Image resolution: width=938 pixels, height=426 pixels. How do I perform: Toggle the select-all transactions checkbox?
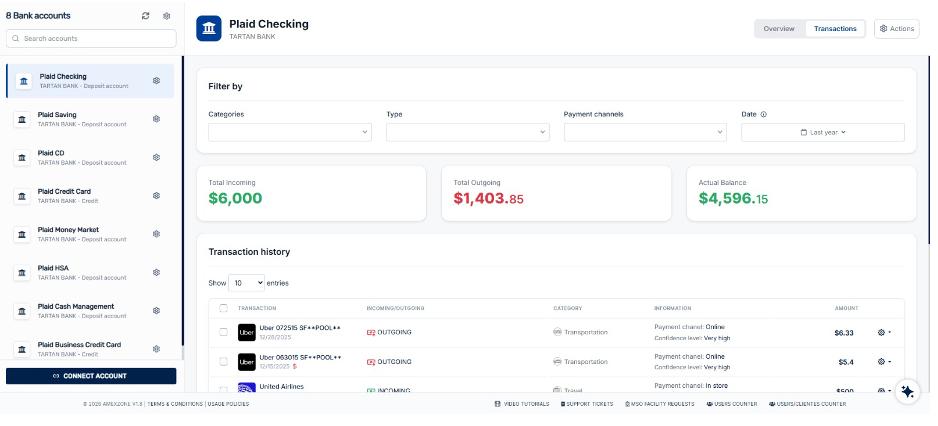coord(223,308)
